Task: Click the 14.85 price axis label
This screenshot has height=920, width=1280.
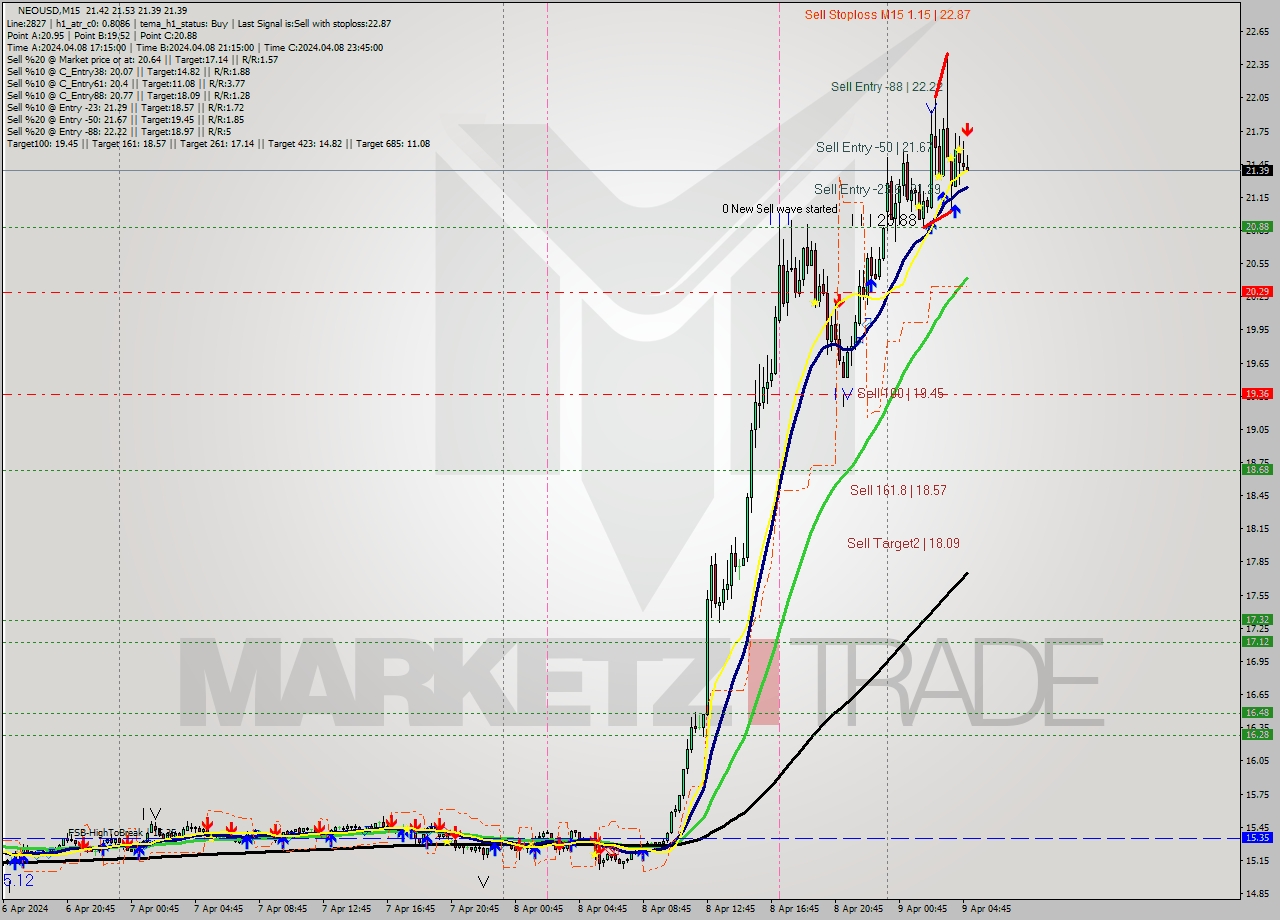Action: pyautogui.click(x=1257, y=894)
